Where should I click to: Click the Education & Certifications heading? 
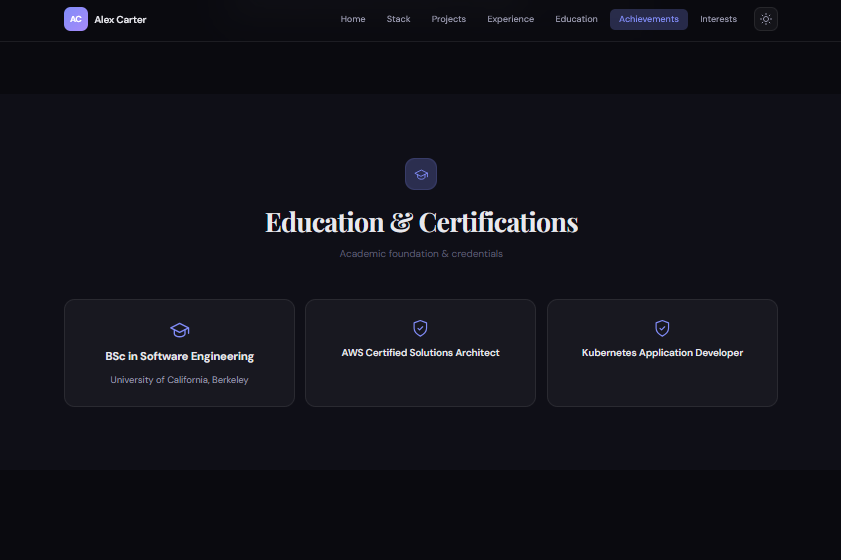click(421, 222)
